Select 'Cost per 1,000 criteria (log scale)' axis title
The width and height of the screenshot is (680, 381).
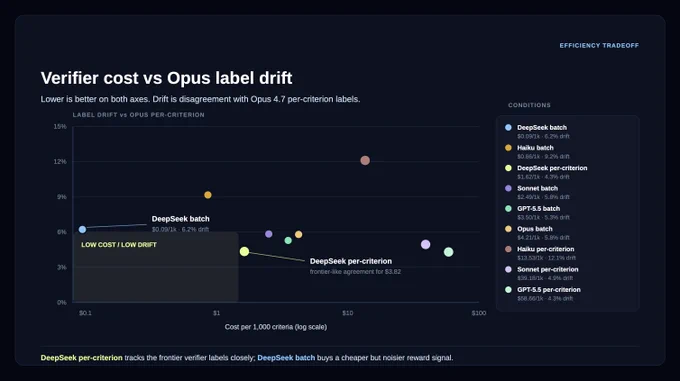tap(276, 327)
